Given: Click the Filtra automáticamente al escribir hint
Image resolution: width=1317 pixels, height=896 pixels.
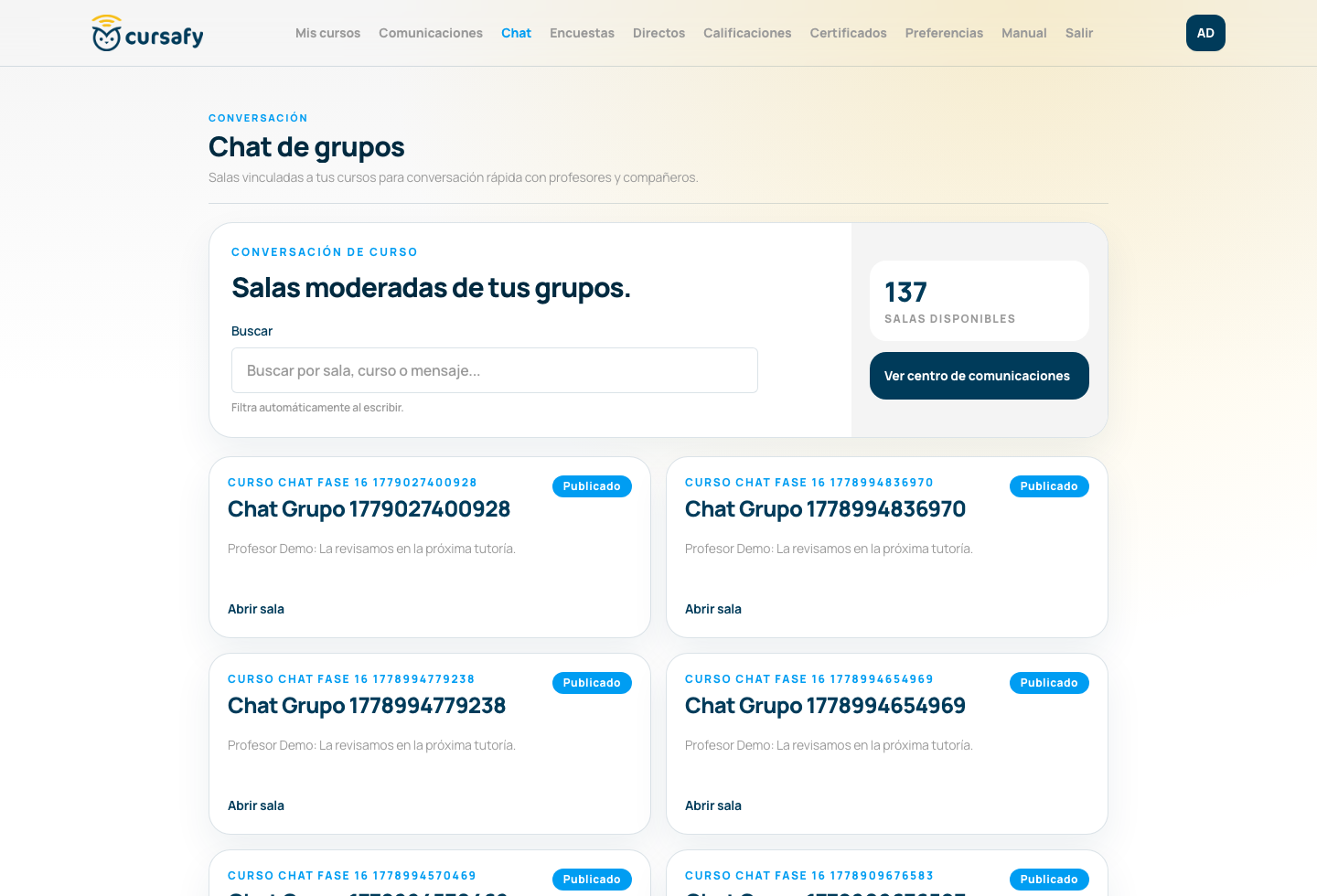Looking at the screenshot, I should pyautogui.click(x=317, y=408).
